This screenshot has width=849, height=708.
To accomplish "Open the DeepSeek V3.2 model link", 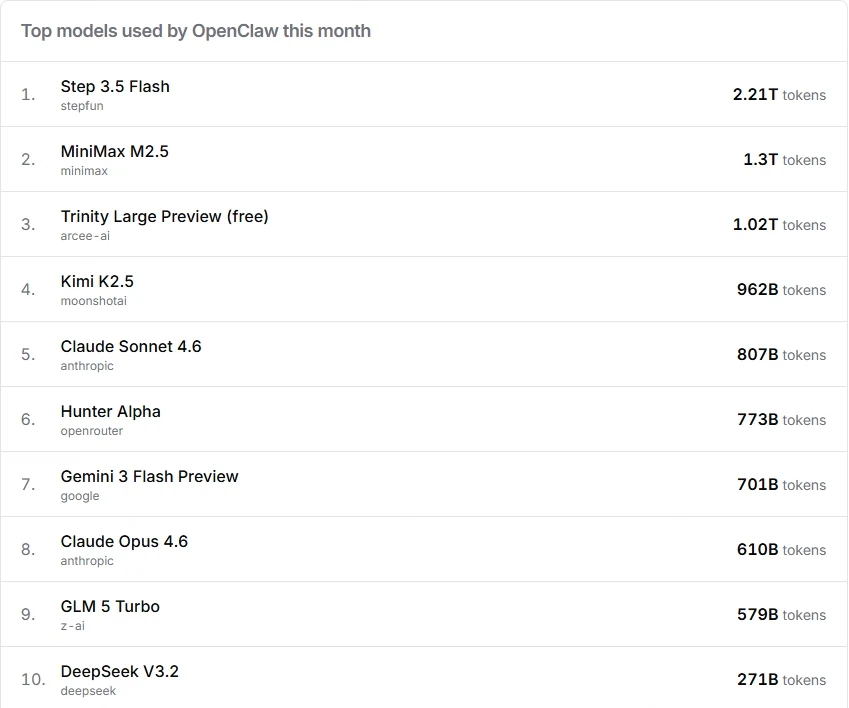I will 119,671.
